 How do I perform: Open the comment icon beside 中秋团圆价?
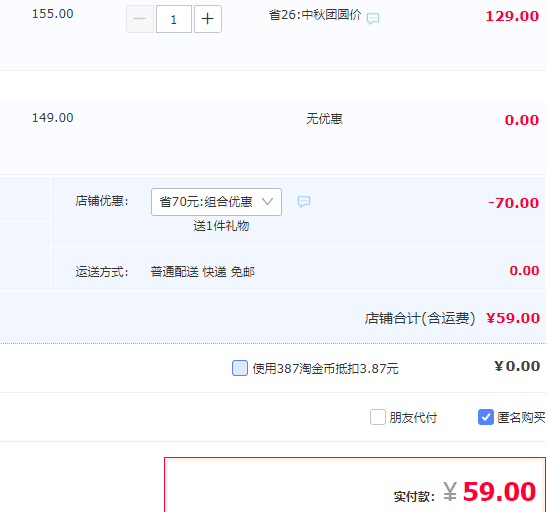373,18
